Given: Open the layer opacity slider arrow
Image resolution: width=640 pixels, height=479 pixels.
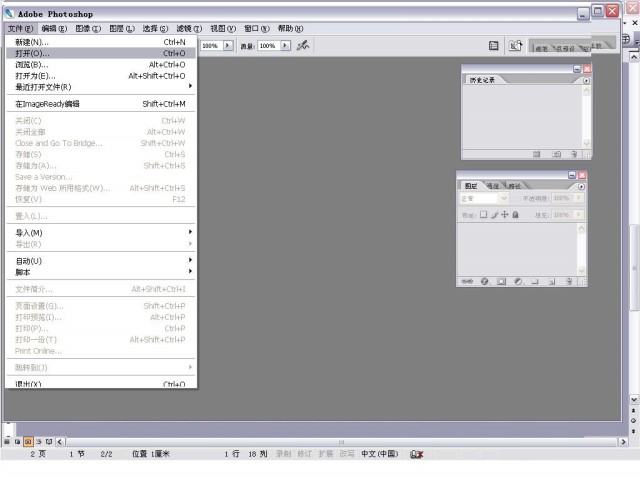Looking at the screenshot, I should point(579,198).
